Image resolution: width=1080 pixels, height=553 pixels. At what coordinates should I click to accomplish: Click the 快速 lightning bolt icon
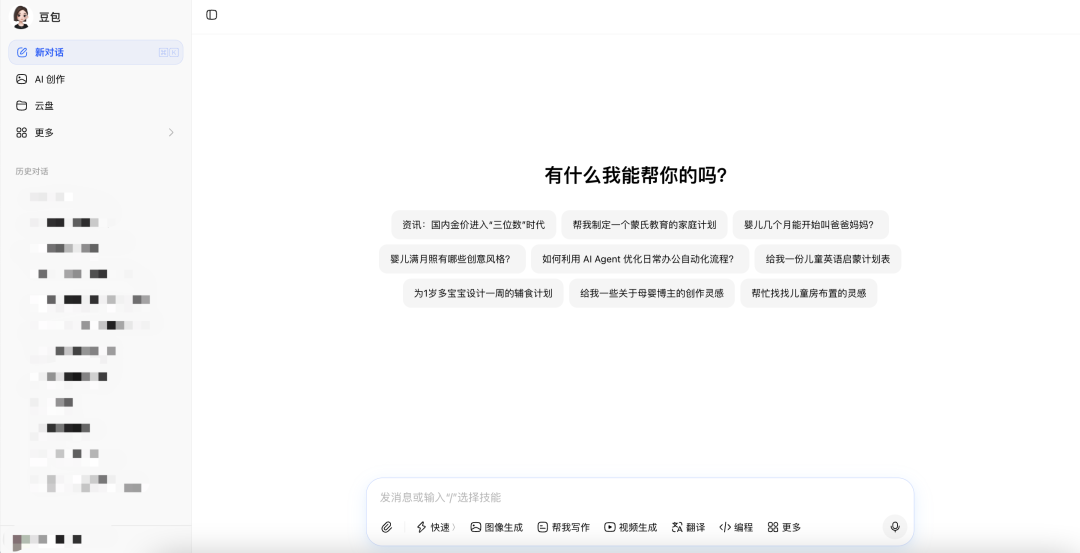(422, 528)
